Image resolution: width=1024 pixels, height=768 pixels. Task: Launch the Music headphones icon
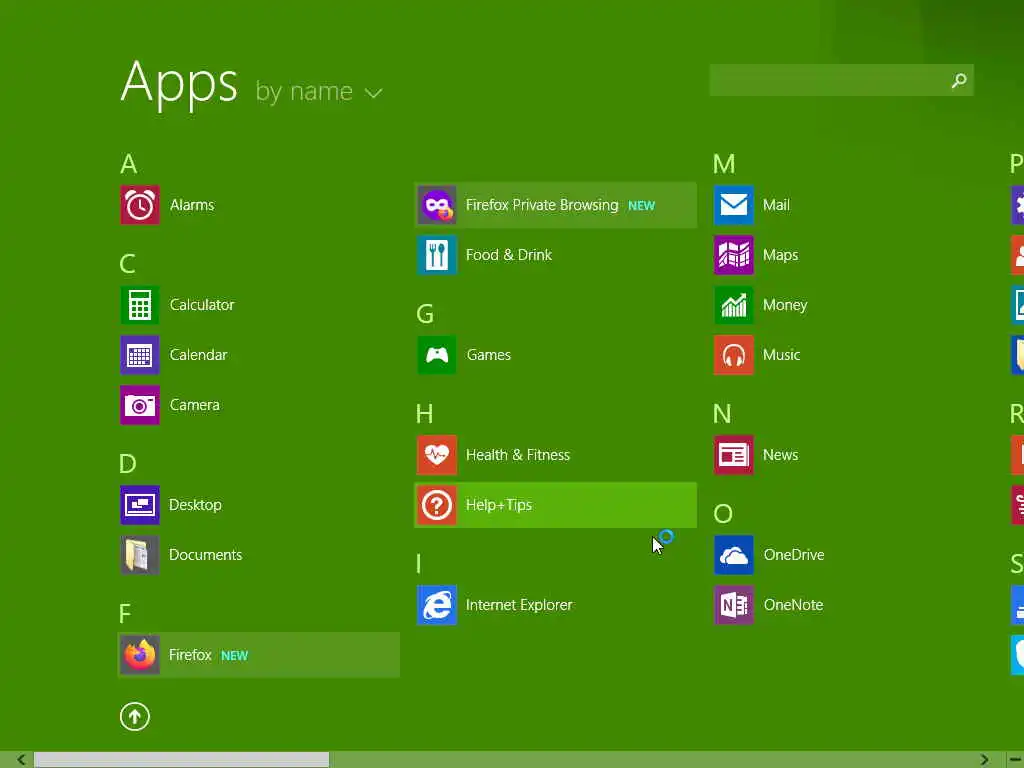pyautogui.click(x=734, y=355)
